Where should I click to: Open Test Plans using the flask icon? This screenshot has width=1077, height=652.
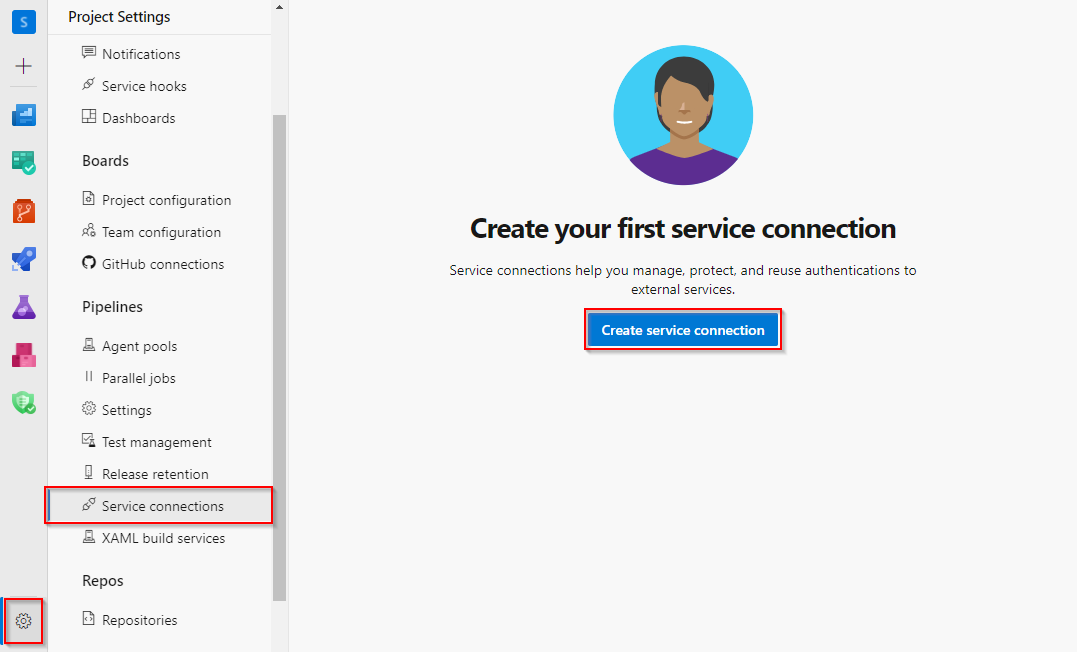(x=23, y=307)
